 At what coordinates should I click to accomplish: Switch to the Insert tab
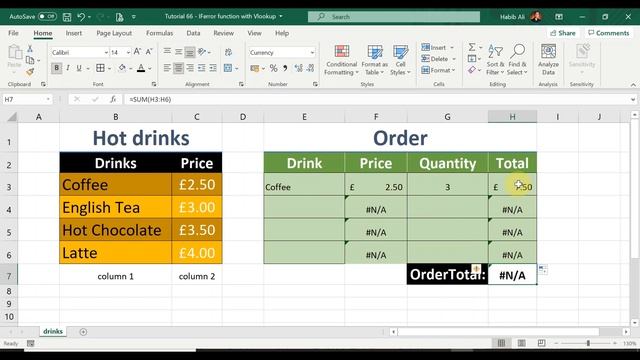[74, 33]
